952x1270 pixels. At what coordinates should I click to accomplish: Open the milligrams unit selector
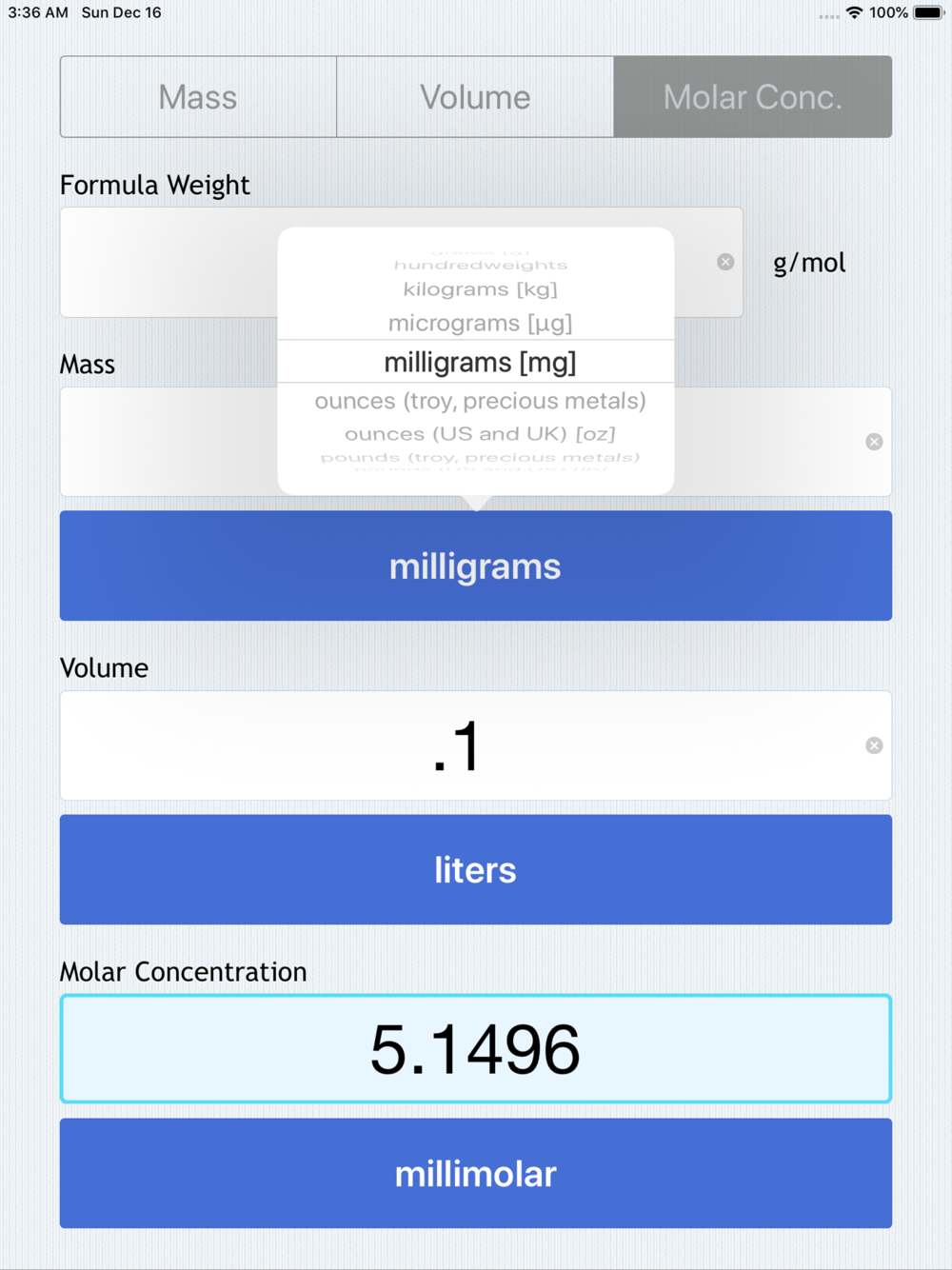[x=475, y=566]
